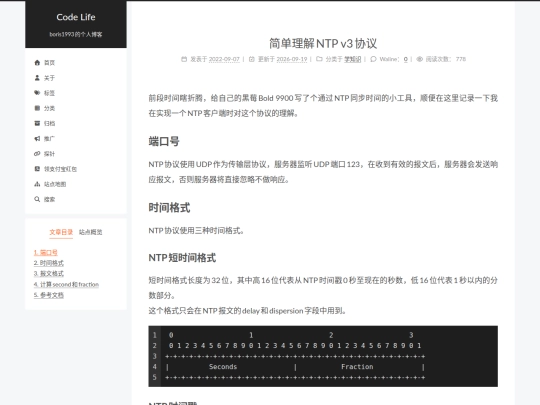Click the Waline comment count 0

[406, 59]
